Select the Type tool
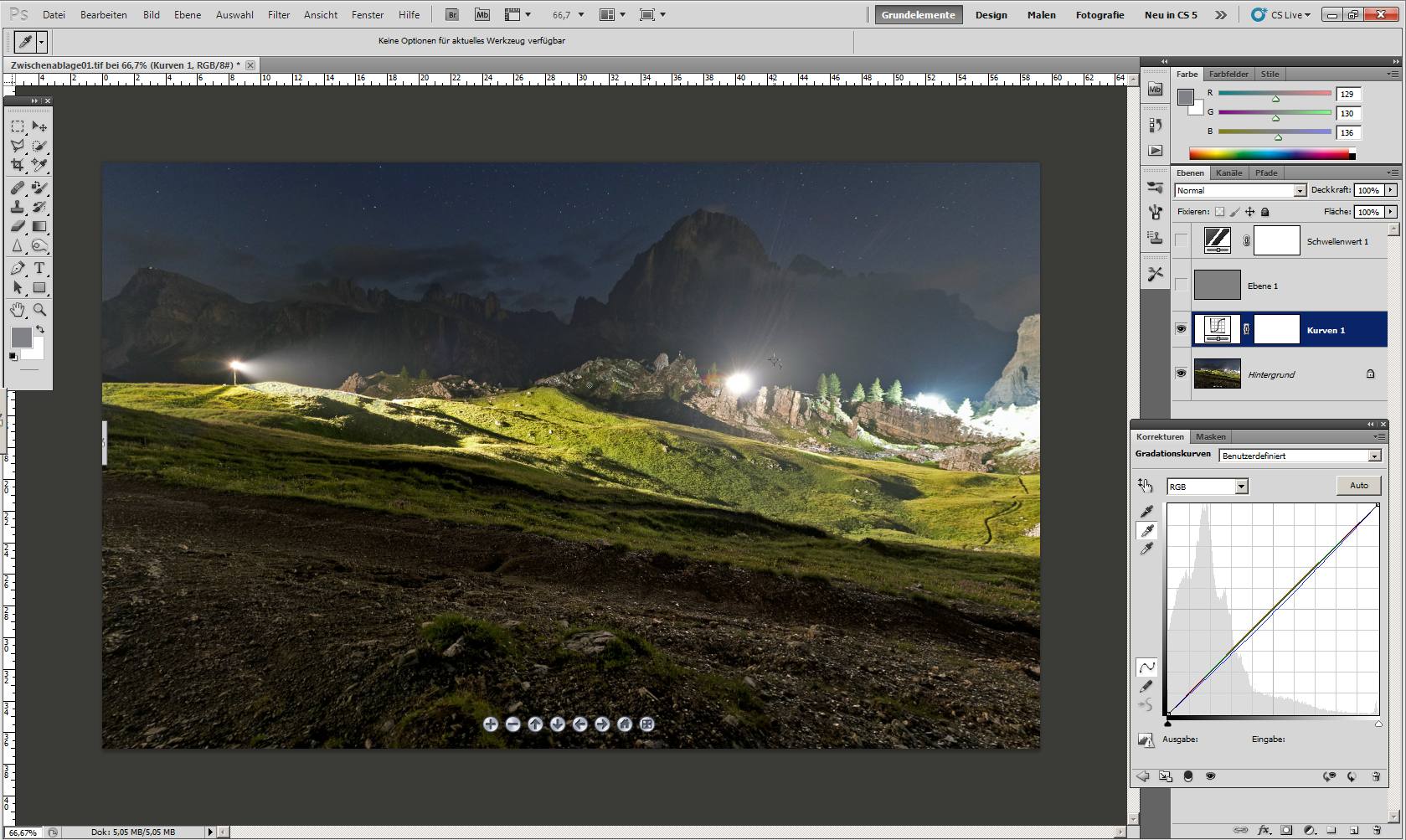The width and height of the screenshot is (1406, 840). (x=39, y=268)
